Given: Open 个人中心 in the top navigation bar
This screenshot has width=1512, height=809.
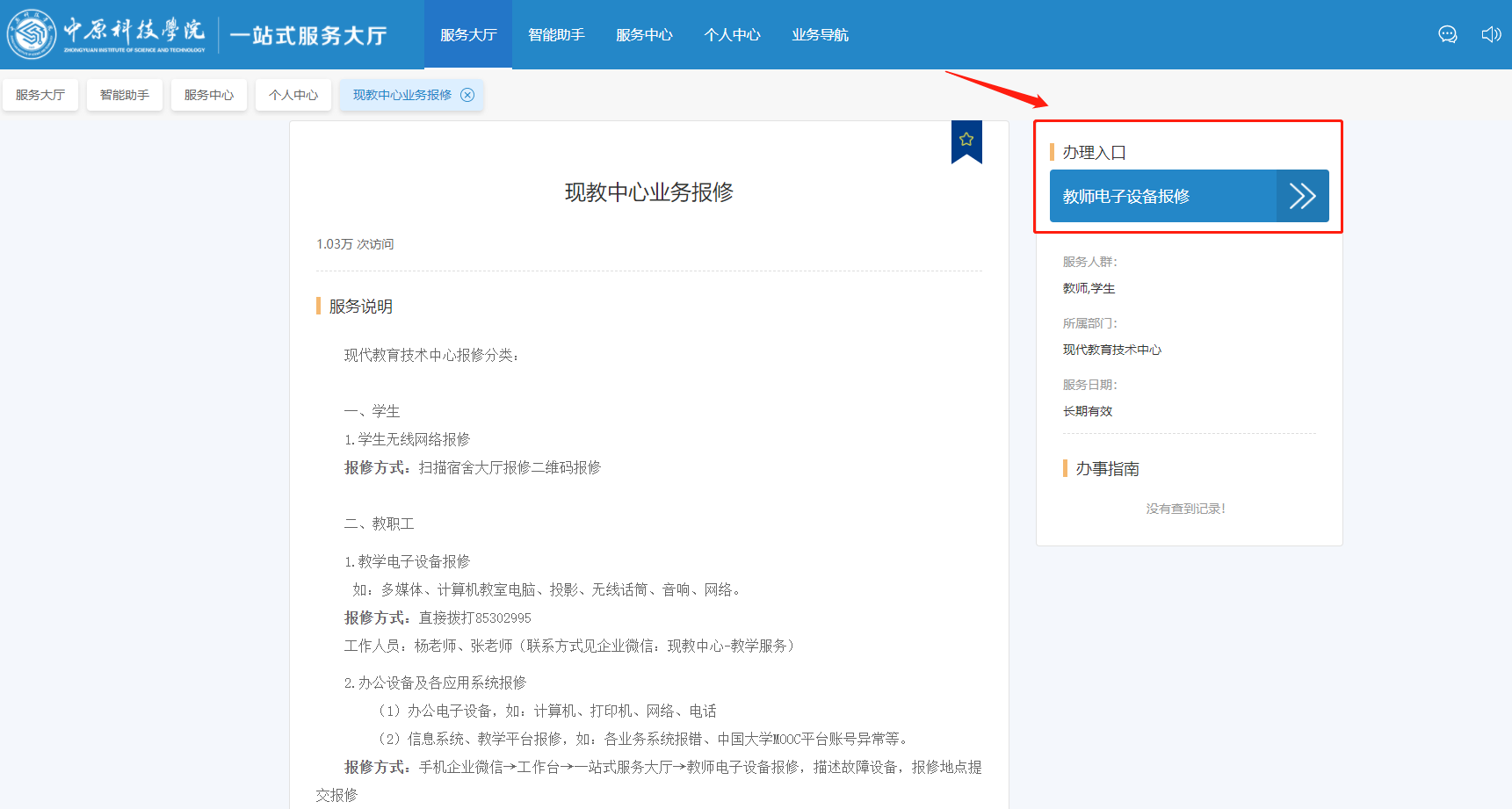Looking at the screenshot, I should point(732,35).
